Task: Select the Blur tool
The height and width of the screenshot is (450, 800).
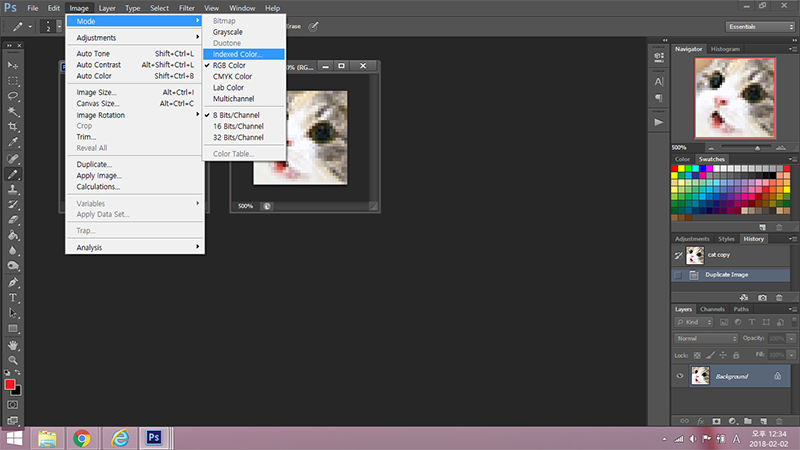Action: pyautogui.click(x=13, y=251)
